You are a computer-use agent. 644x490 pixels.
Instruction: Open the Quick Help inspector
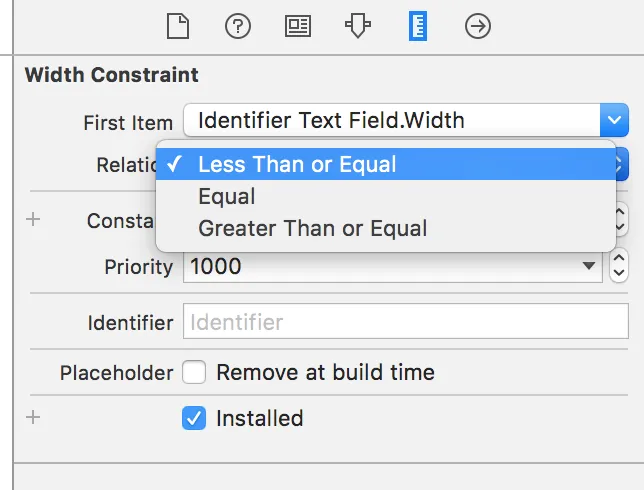[x=238, y=27]
